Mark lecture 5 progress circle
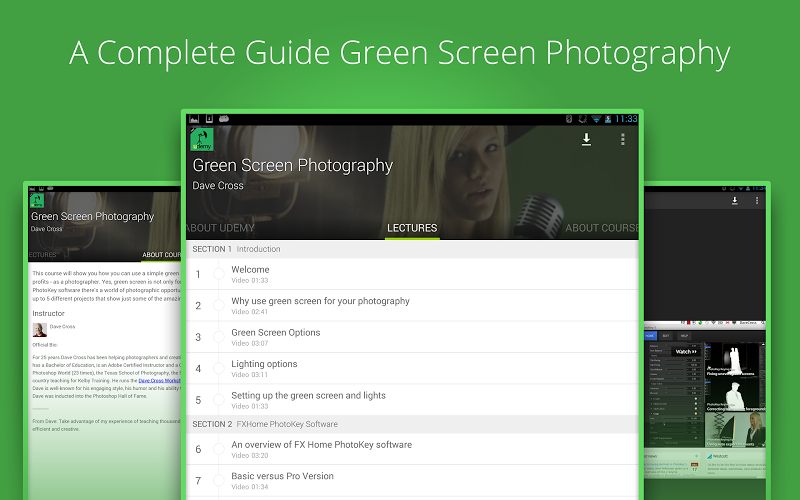The image size is (800, 500). pos(218,400)
